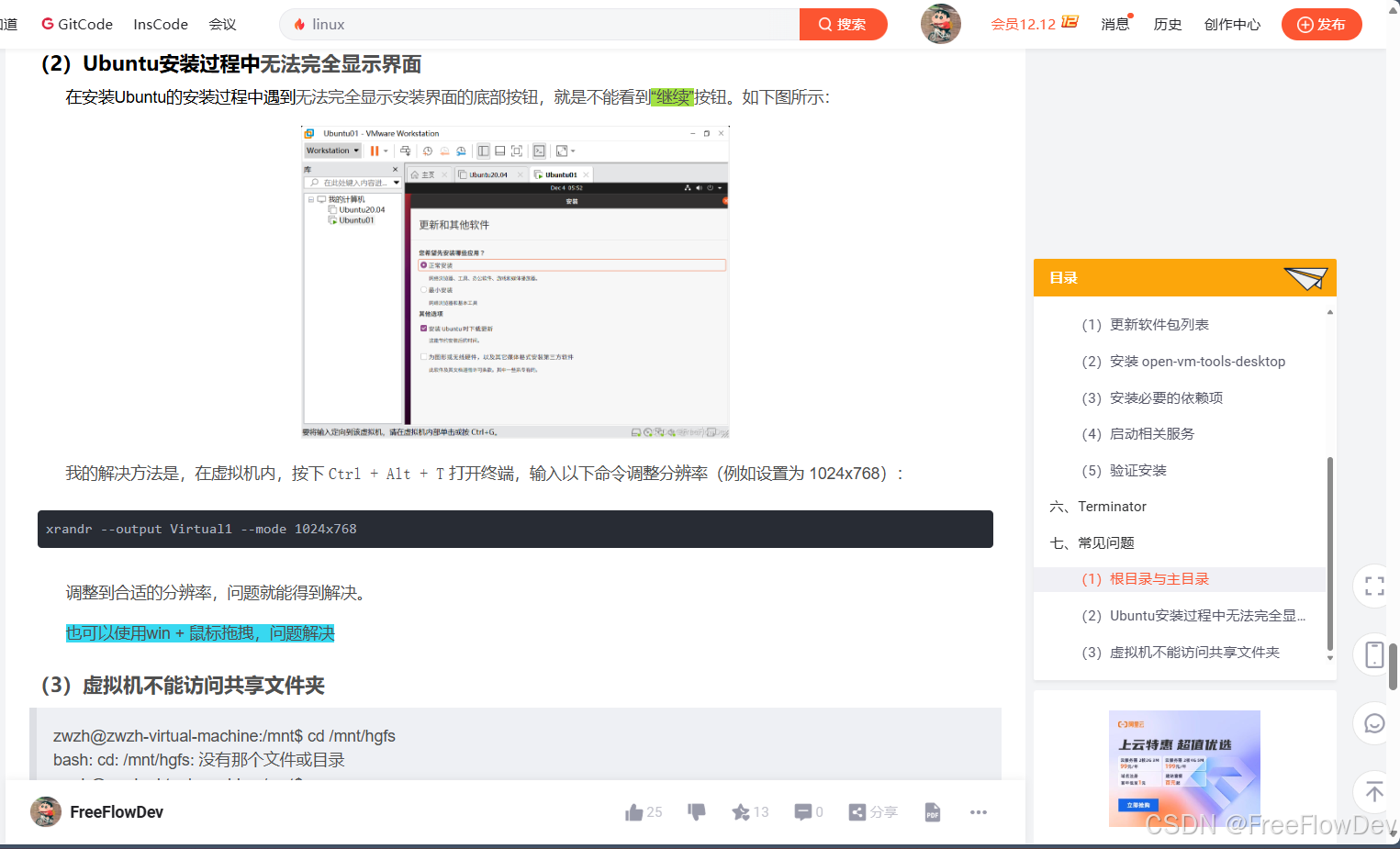Open TOC link 虚拟机不能访问共享文件夹
Image resolution: width=1400 pixels, height=849 pixels.
coord(1181,652)
